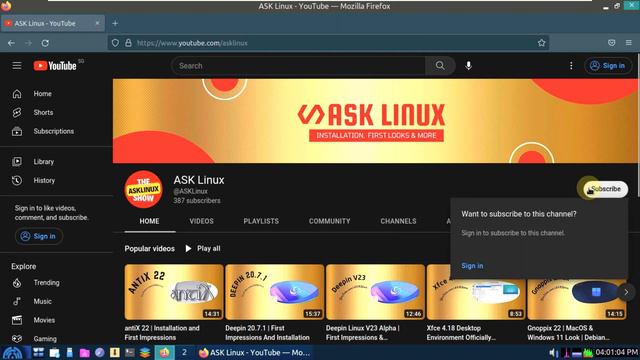The width and height of the screenshot is (640, 360).
Task: Click the ASK Linux channel banner
Action: [x=375, y=121]
